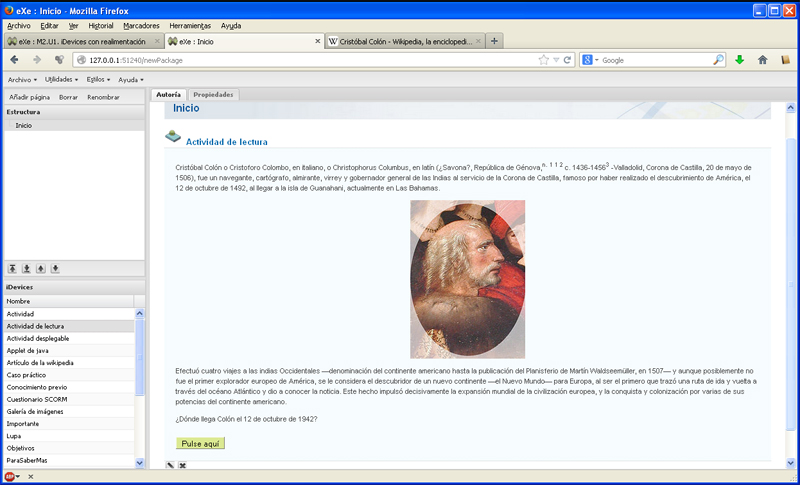Screen dimensions: 800x485
Task: Open the eXe Ayuda dropdown menu
Action: tap(131, 80)
